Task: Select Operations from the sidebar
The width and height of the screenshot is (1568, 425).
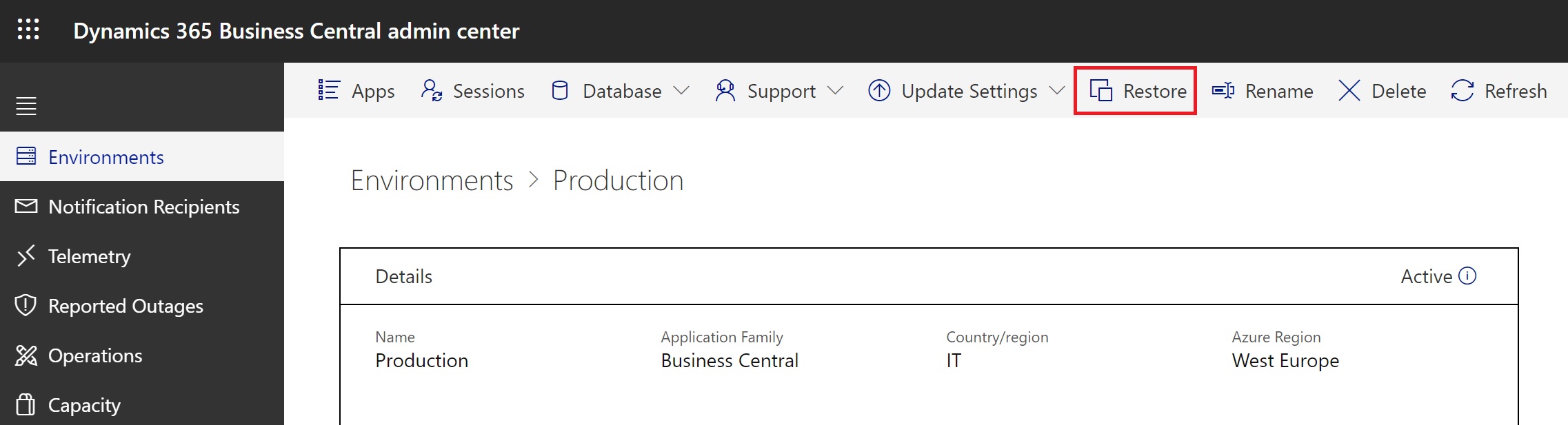Action: click(95, 355)
